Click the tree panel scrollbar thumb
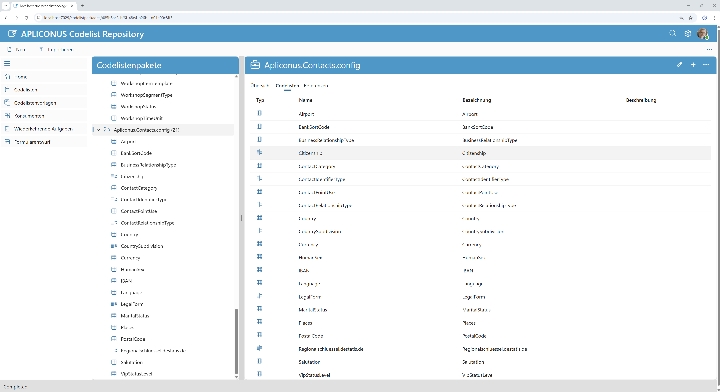 tap(236, 341)
